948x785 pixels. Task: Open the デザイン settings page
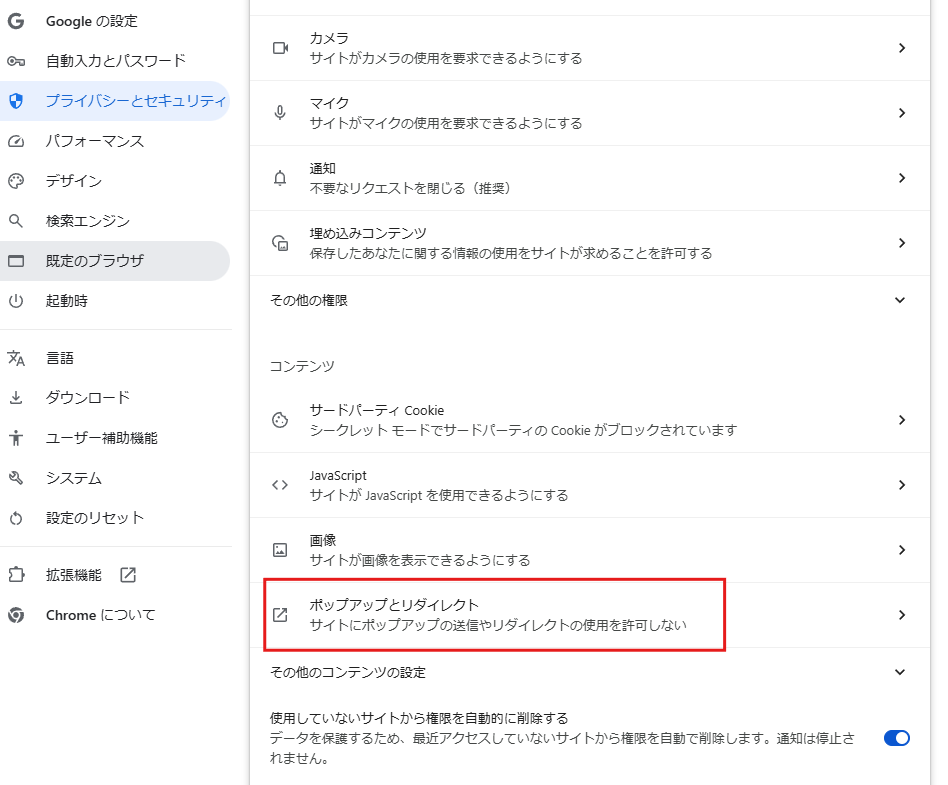pos(115,181)
